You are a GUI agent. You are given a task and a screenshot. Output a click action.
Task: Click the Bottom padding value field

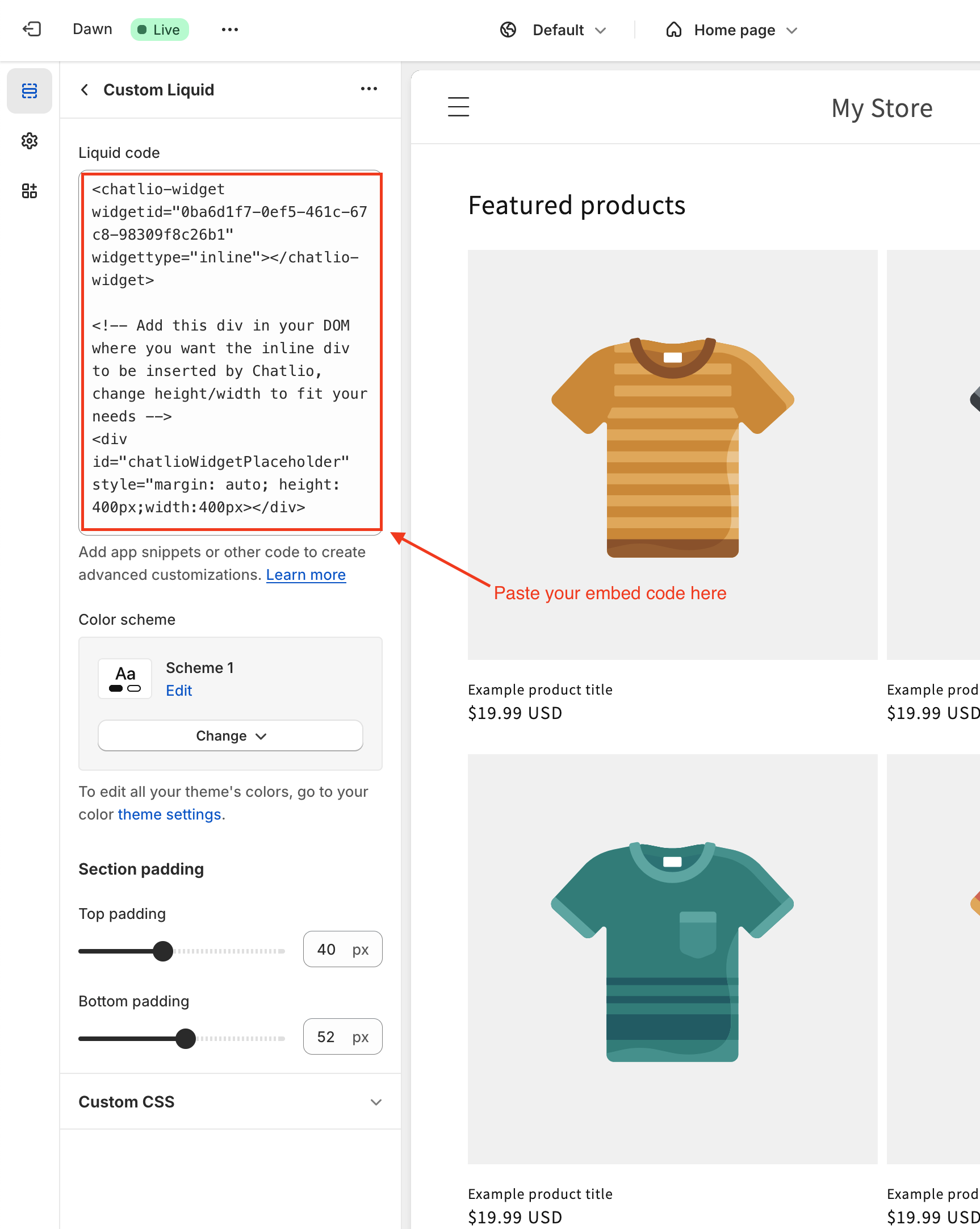point(342,1036)
